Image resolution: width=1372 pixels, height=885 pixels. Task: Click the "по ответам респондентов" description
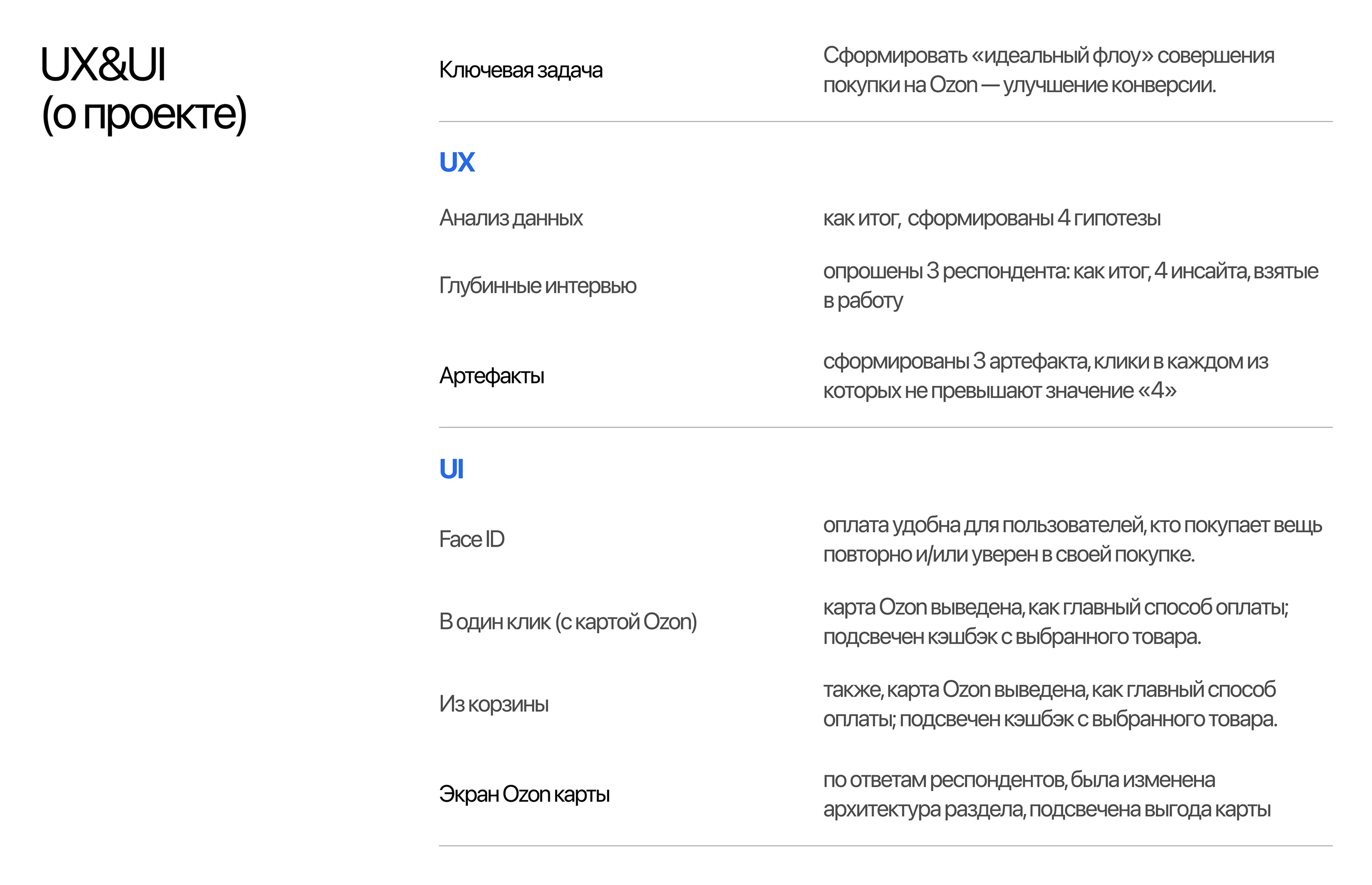1047,794
